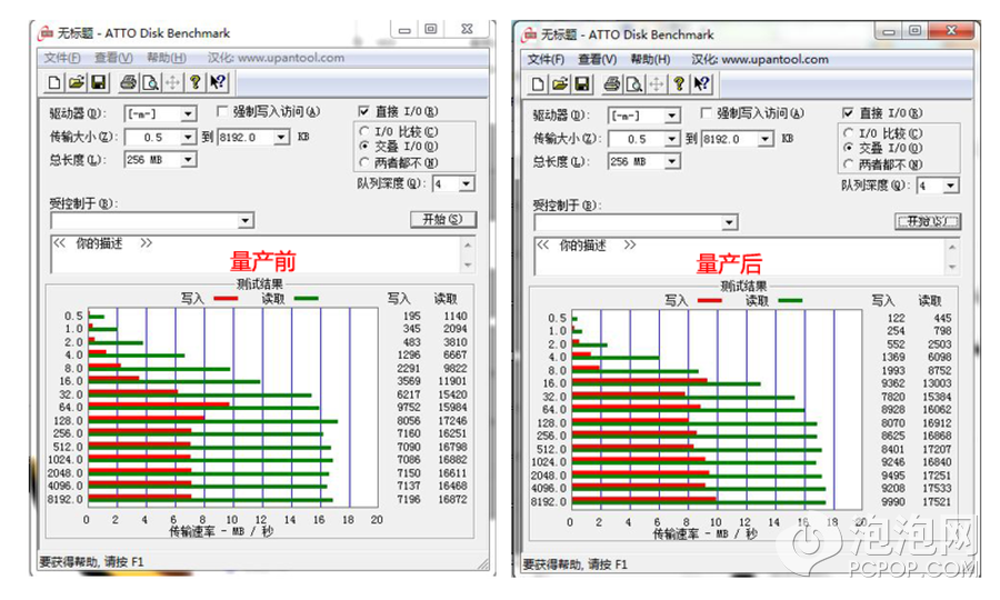Click write value 9752 in left window

coord(409,407)
